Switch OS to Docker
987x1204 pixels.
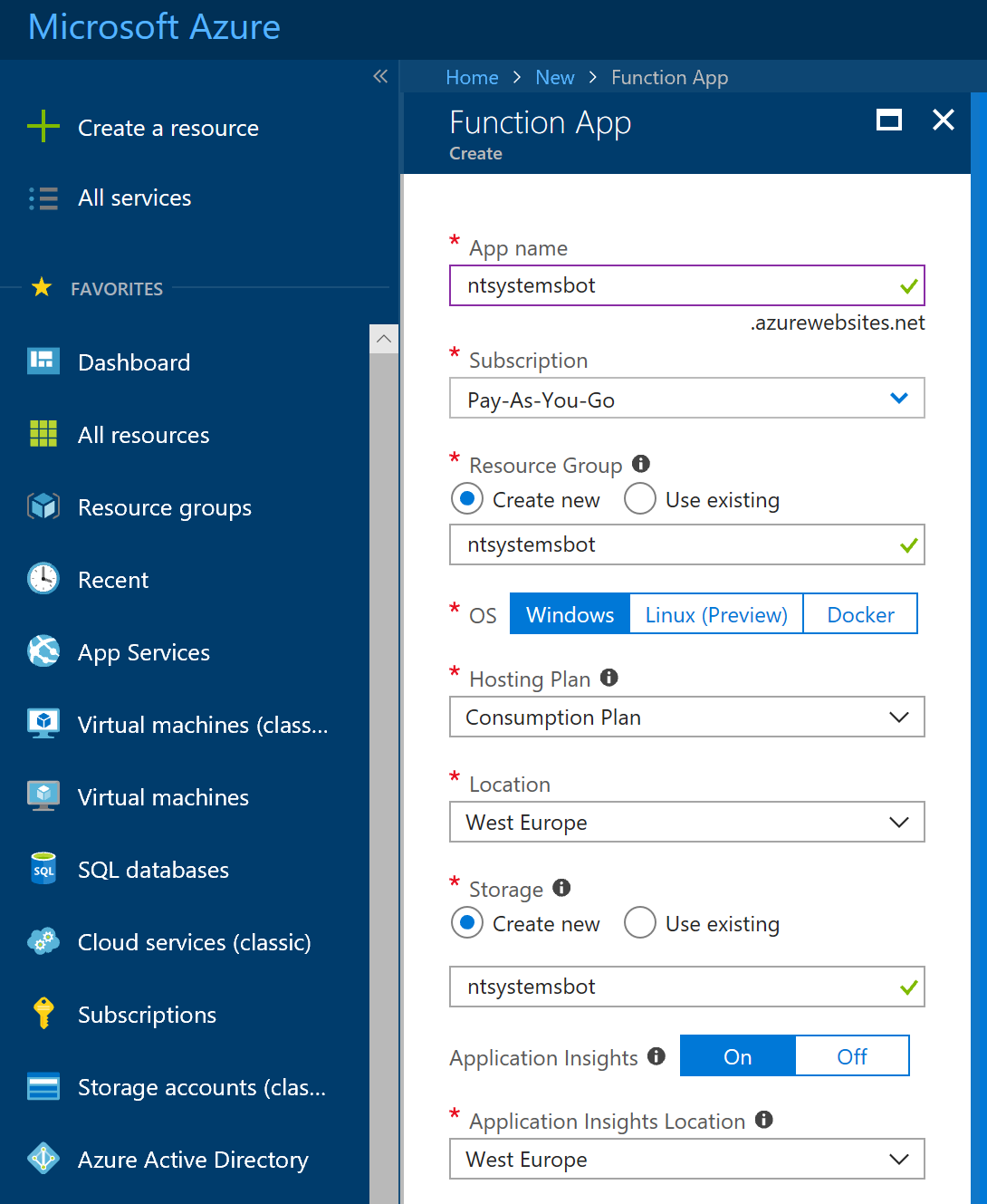click(859, 614)
